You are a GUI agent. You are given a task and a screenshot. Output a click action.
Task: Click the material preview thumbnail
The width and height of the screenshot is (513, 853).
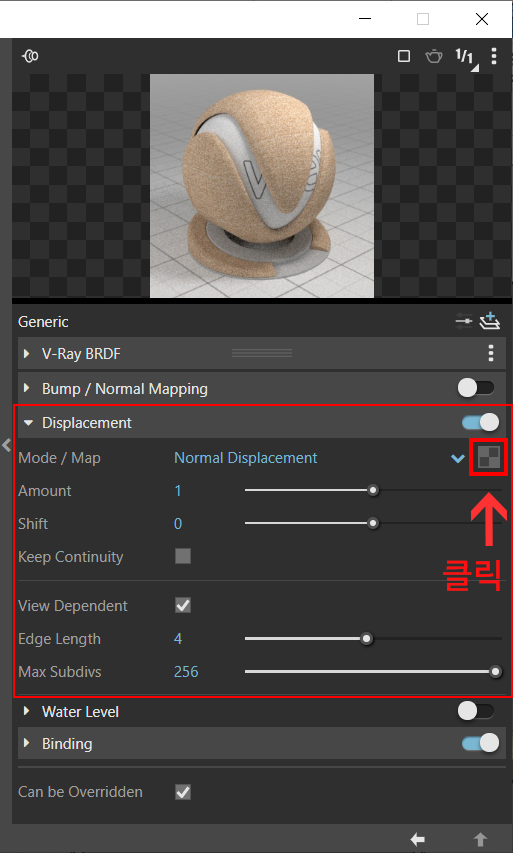pos(262,186)
